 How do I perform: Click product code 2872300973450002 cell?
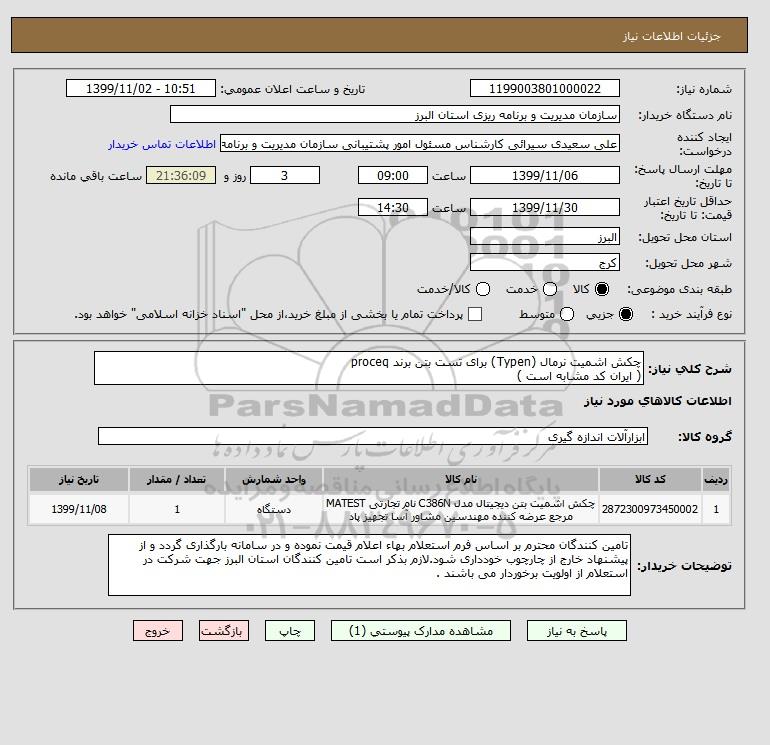(650, 509)
